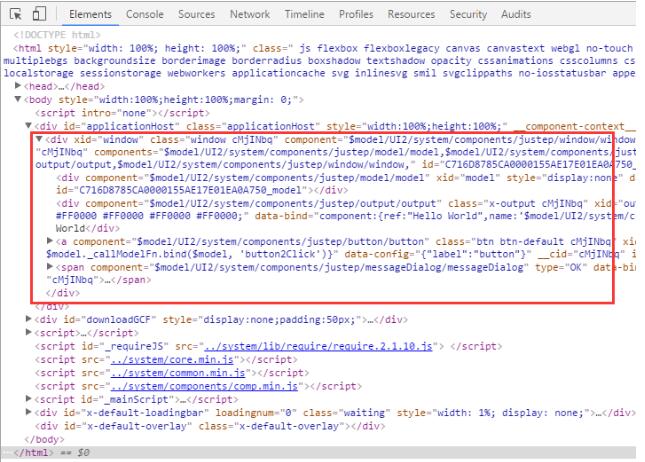Select the closing /body tag row
The image size is (645, 462).
click(44, 439)
